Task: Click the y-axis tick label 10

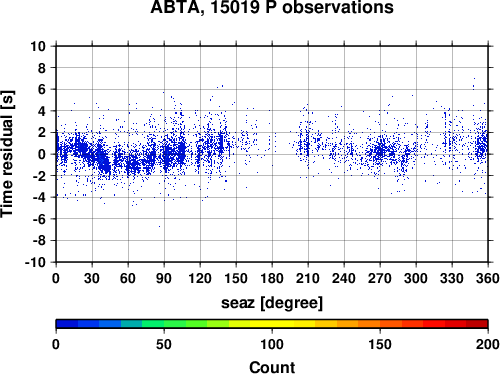Action: tap(38, 46)
